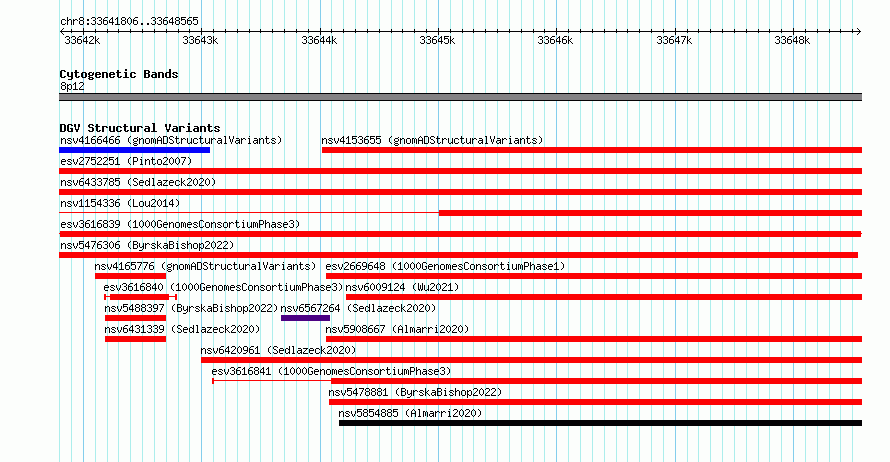This screenshot has width=890, height=462.
Task: Click the 33647k ruler position
Action: tap(674, 40)
